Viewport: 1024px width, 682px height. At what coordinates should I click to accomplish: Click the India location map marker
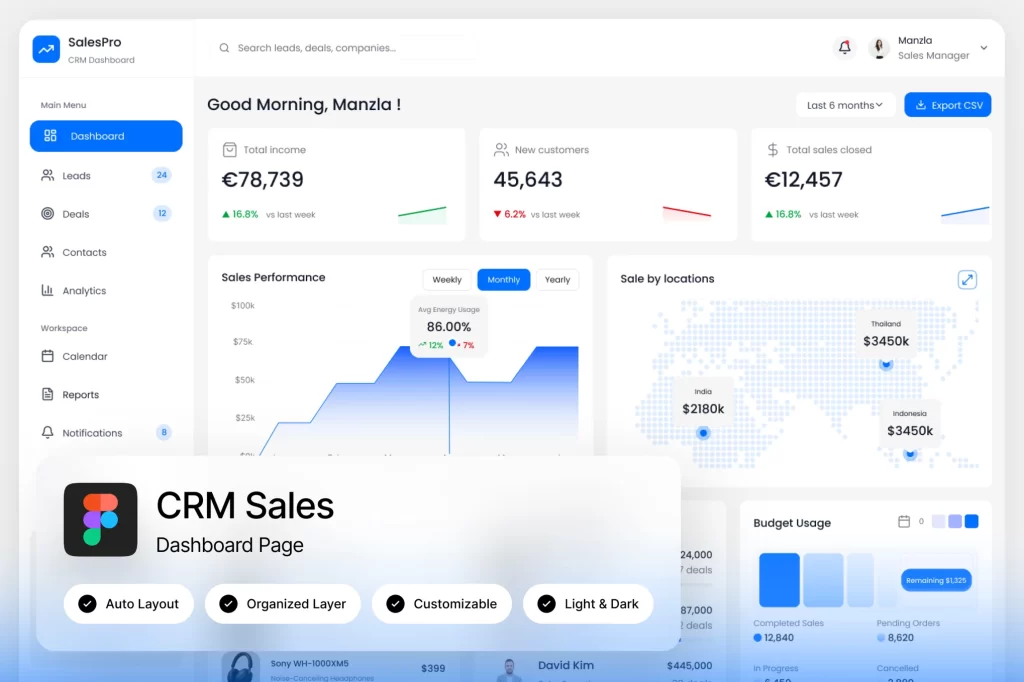coord(703,433)
